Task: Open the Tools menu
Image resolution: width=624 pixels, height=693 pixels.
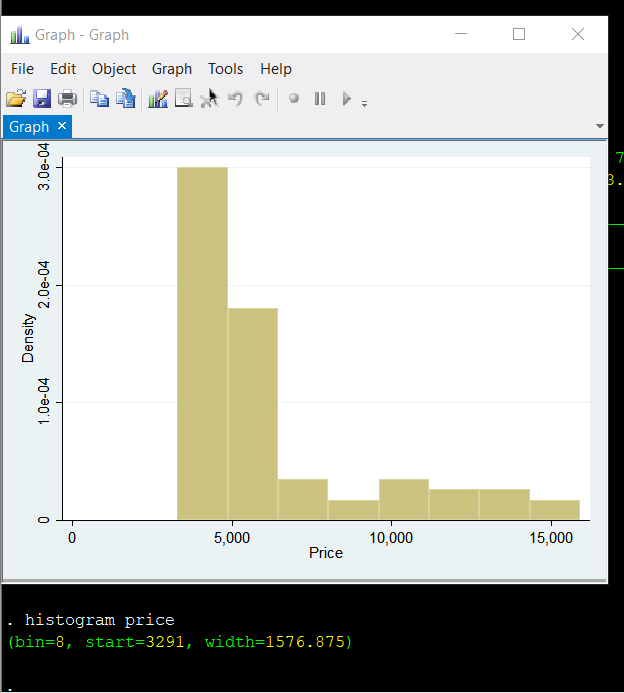Action: click(x=225, y=69)
